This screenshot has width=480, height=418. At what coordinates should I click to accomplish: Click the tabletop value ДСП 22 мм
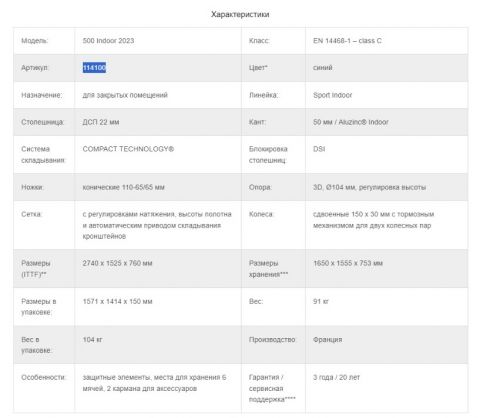(x=101, y=122)
